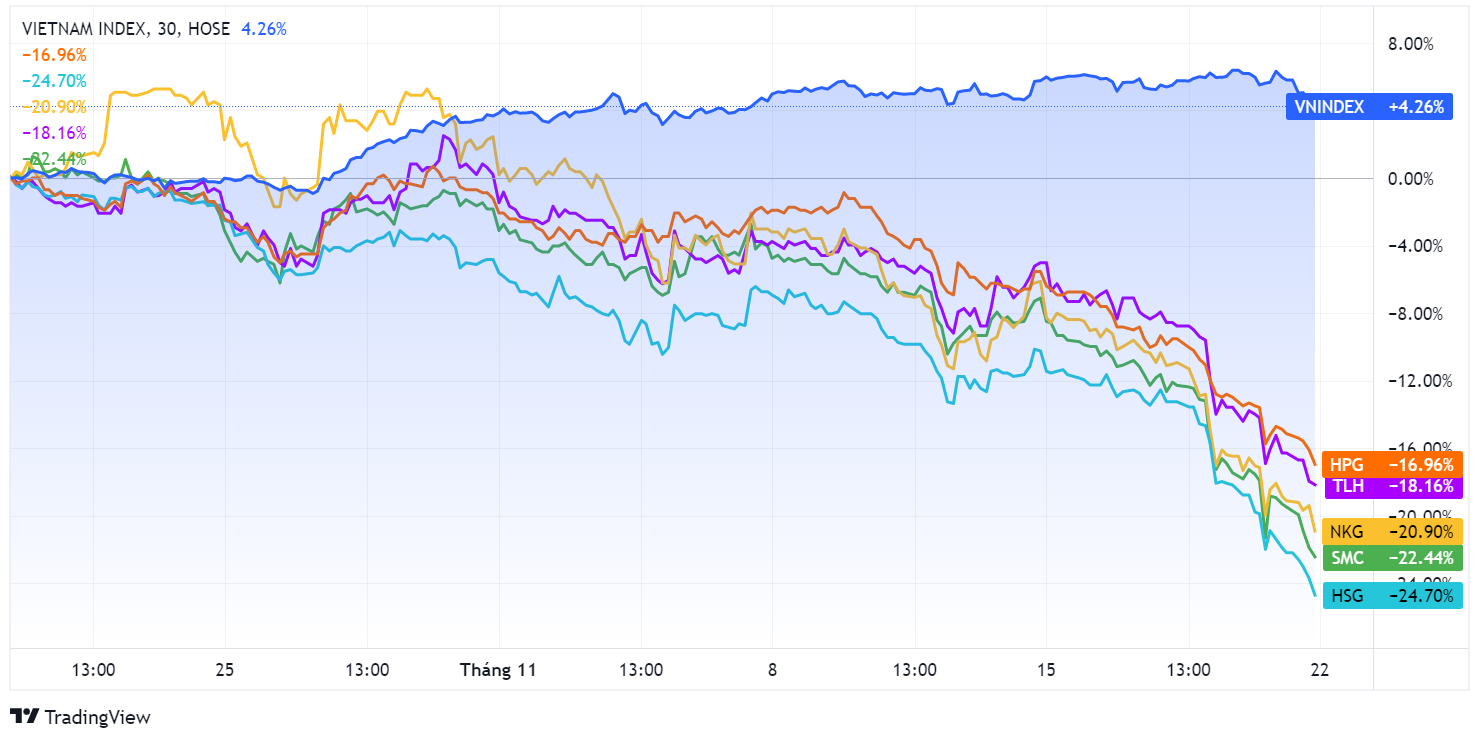
Task: Click the Tháng 11 time axis label
Action: [x=498, y=670]
